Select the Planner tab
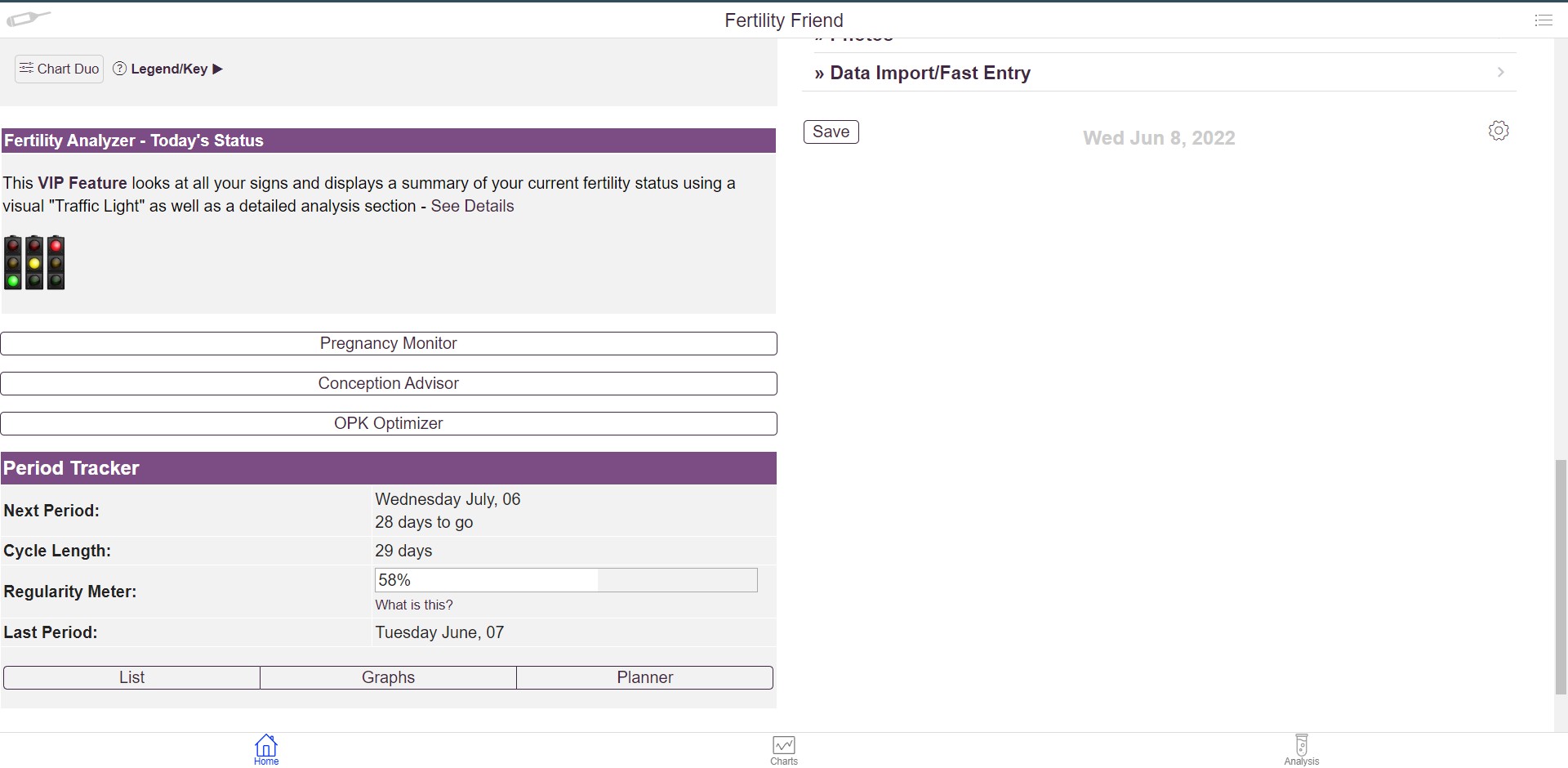The height and width of the screenshot is (768, 1568). tap(644, 677)
